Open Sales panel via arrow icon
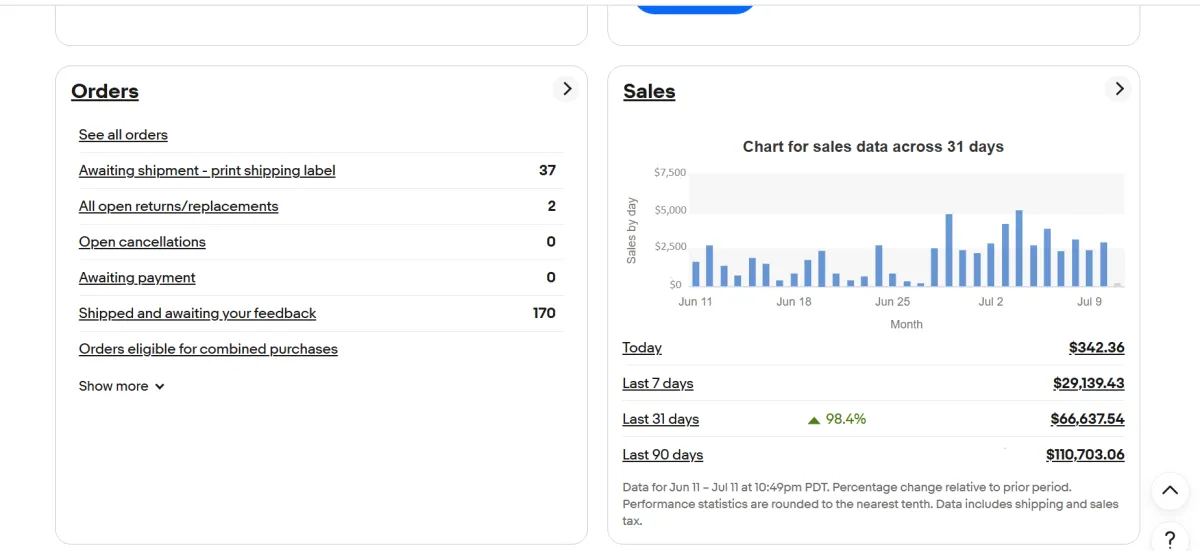Viewport: 1200px width, 551px height. (1119, 89)
